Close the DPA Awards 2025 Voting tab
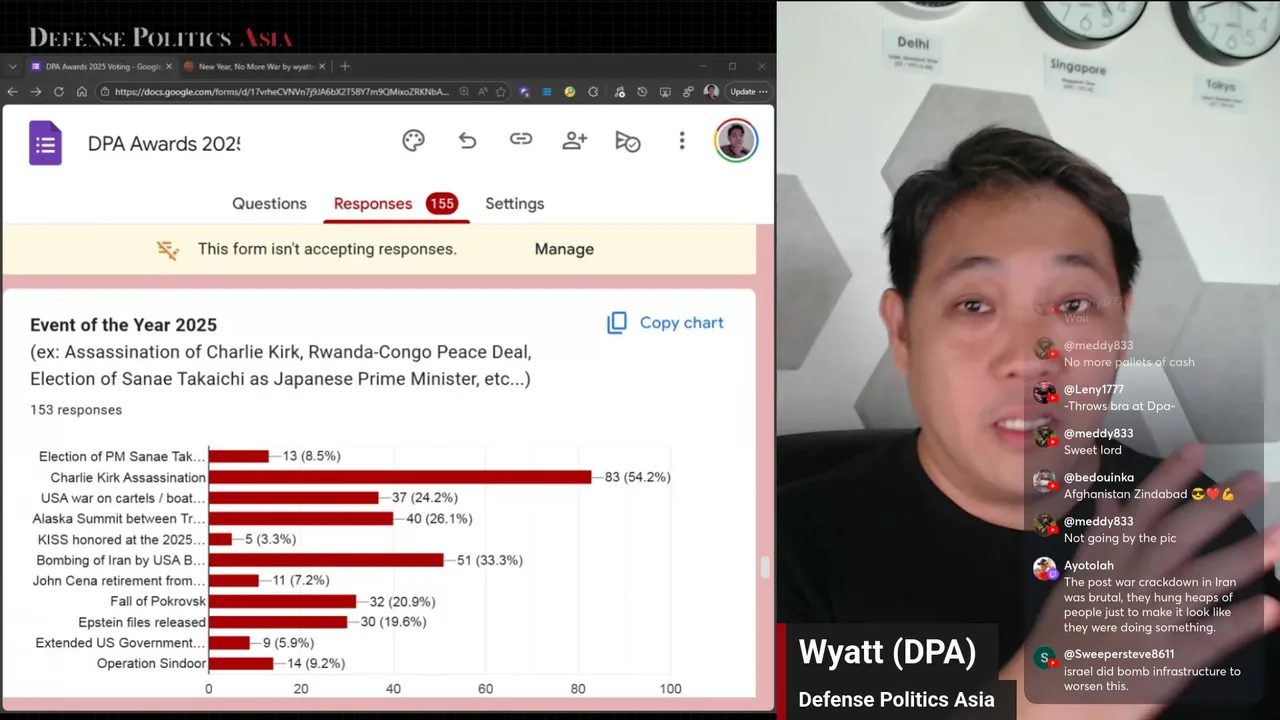Viewport: 1280px width, 720px height. [168, 66]
